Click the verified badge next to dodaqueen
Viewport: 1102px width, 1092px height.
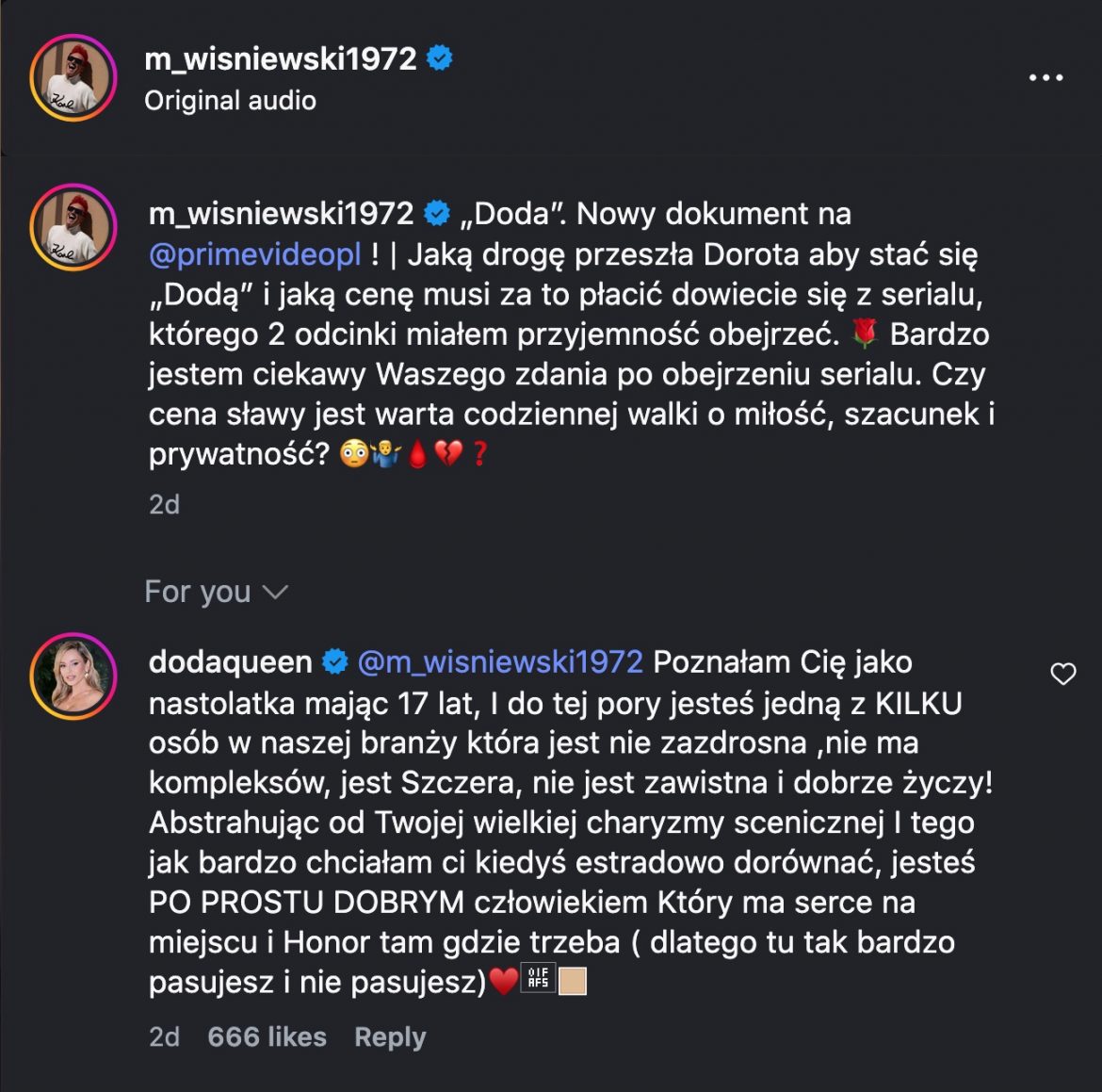coord(335,662)
